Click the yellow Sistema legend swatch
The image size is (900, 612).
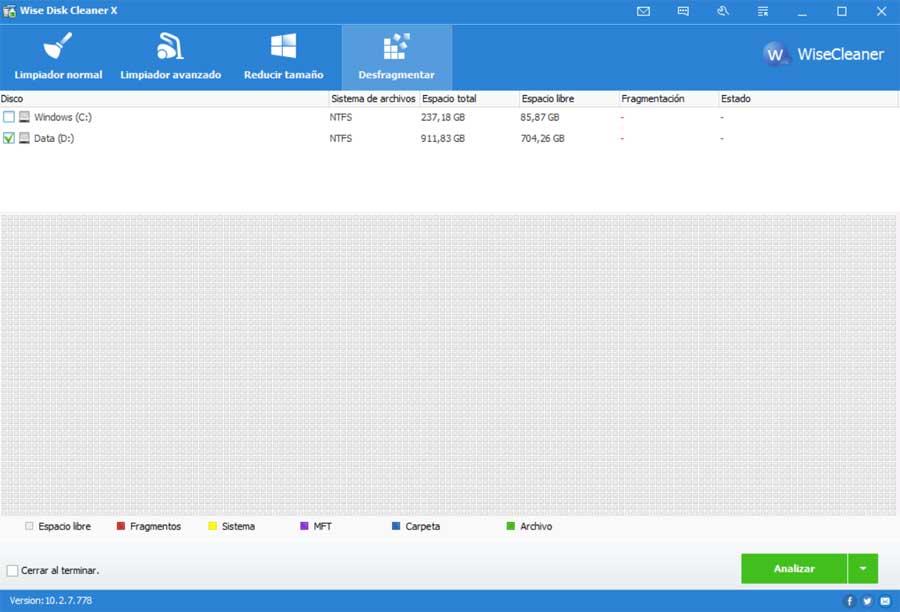212,526
